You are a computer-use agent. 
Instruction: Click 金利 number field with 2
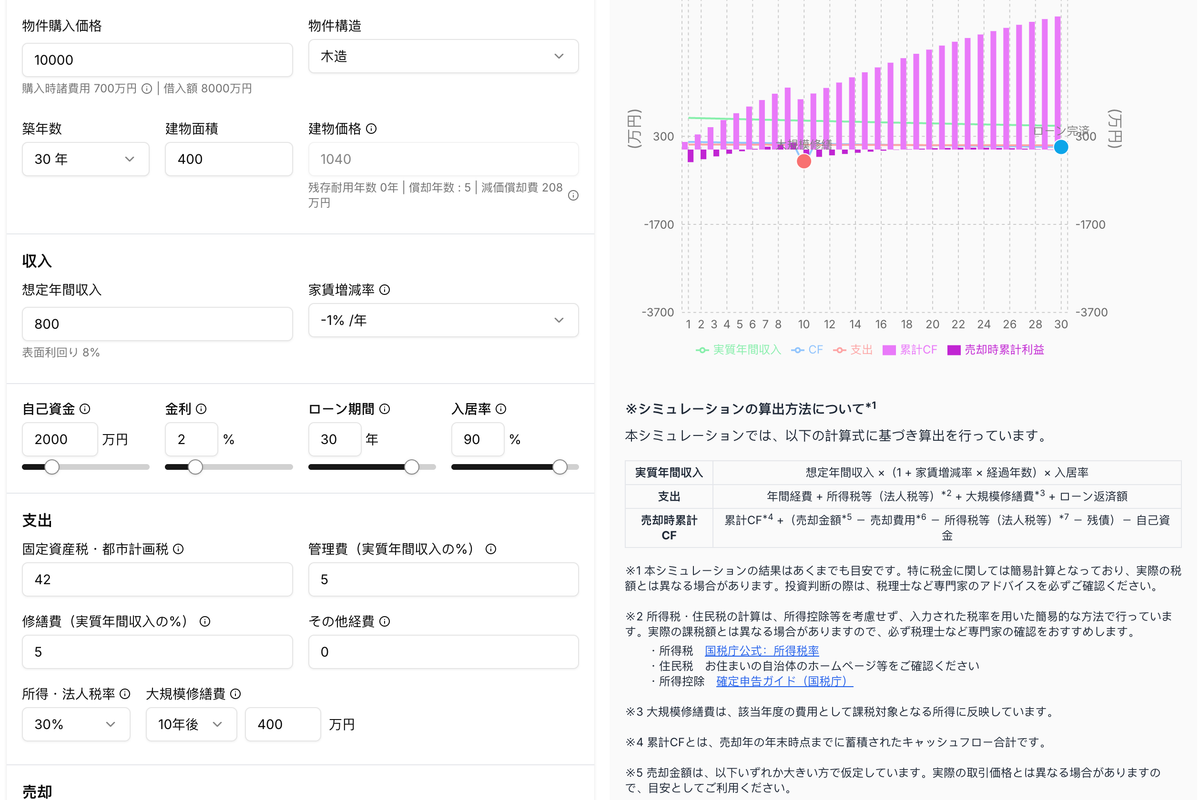(x=191, y=439)
